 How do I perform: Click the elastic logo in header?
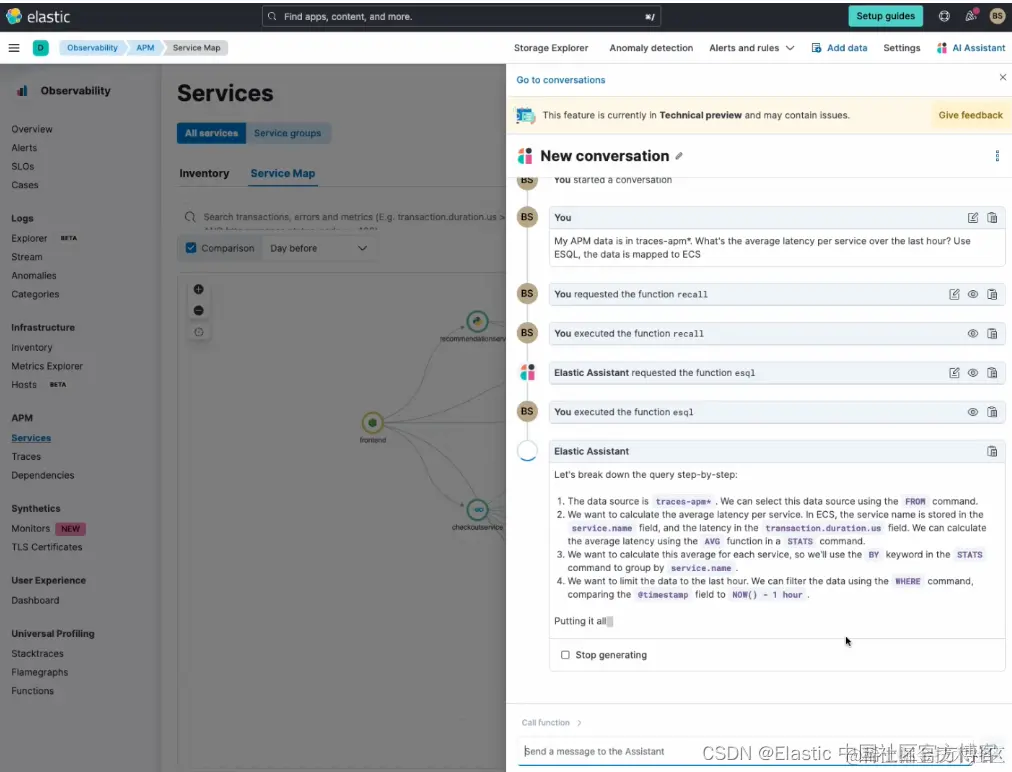pyautogui.click(x=38, y=16)
